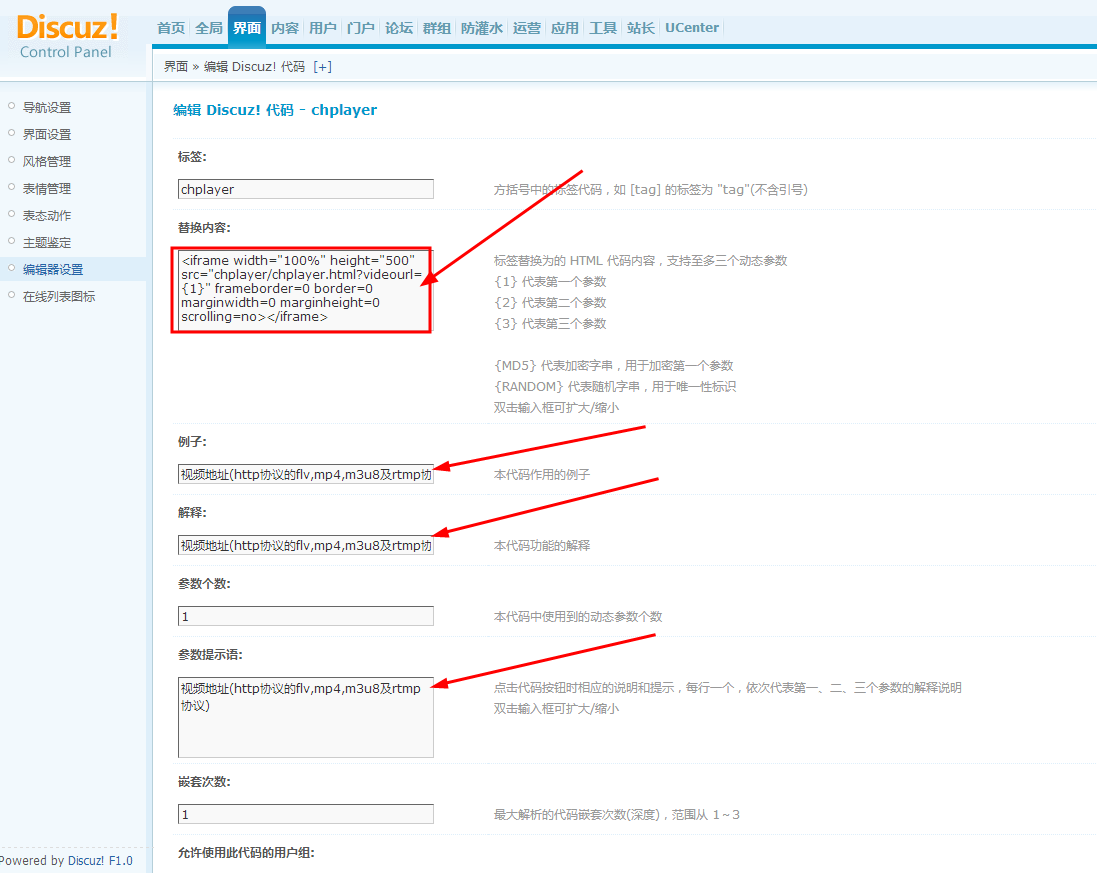
Task: Open the 工具 top navigation tab
Action: tap(602, 28)
